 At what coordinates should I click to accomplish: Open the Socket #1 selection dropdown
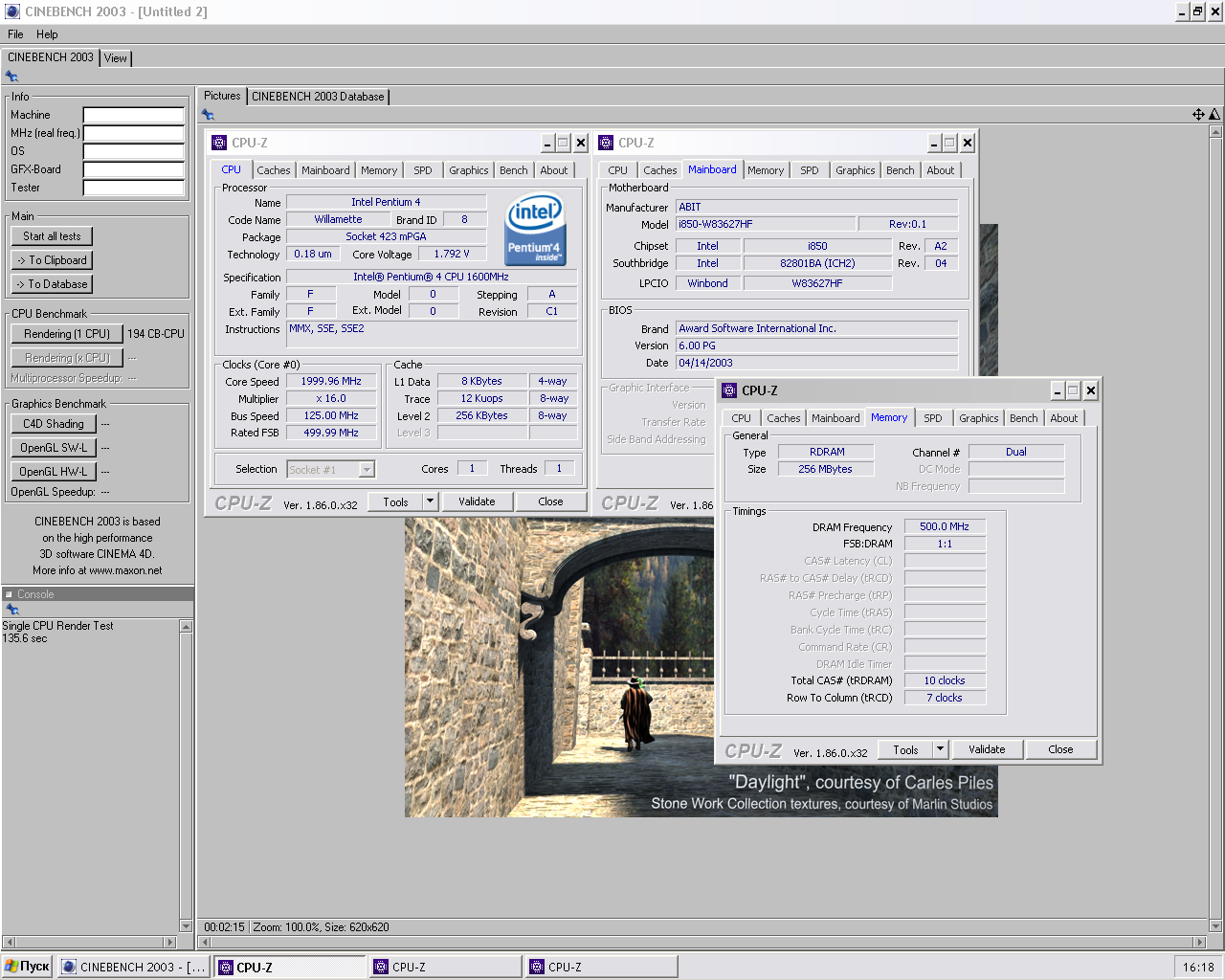(367, 470)
